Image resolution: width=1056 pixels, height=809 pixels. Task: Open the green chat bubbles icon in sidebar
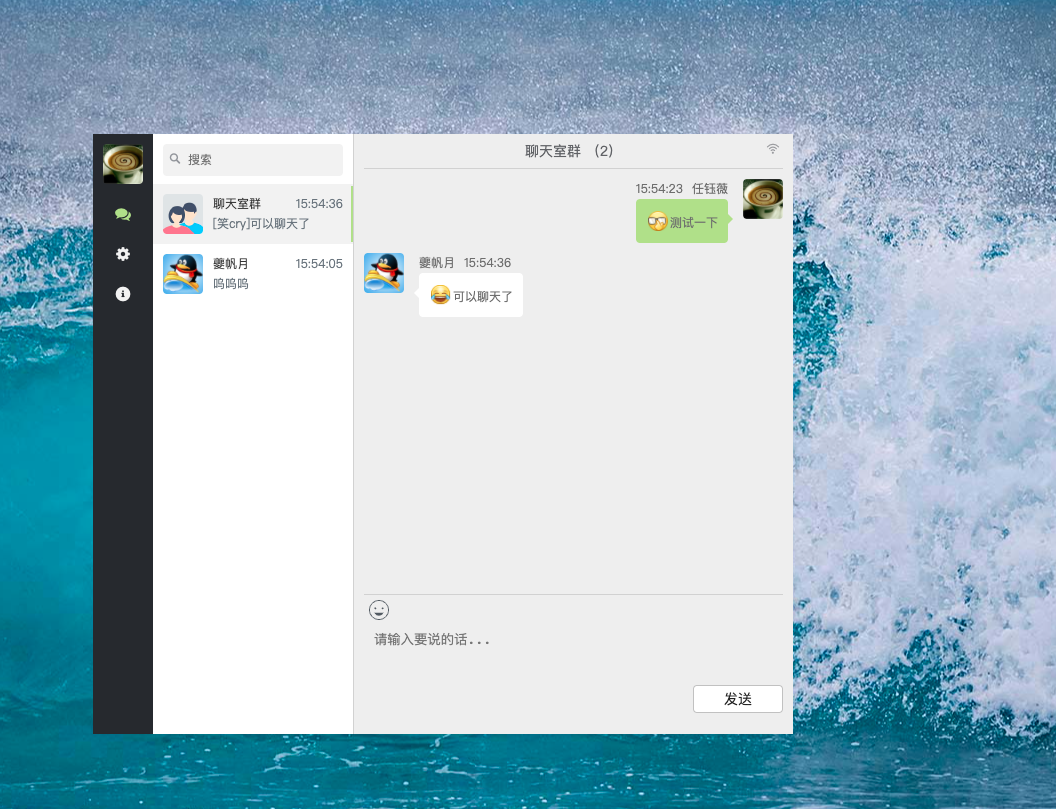point(122,214)
